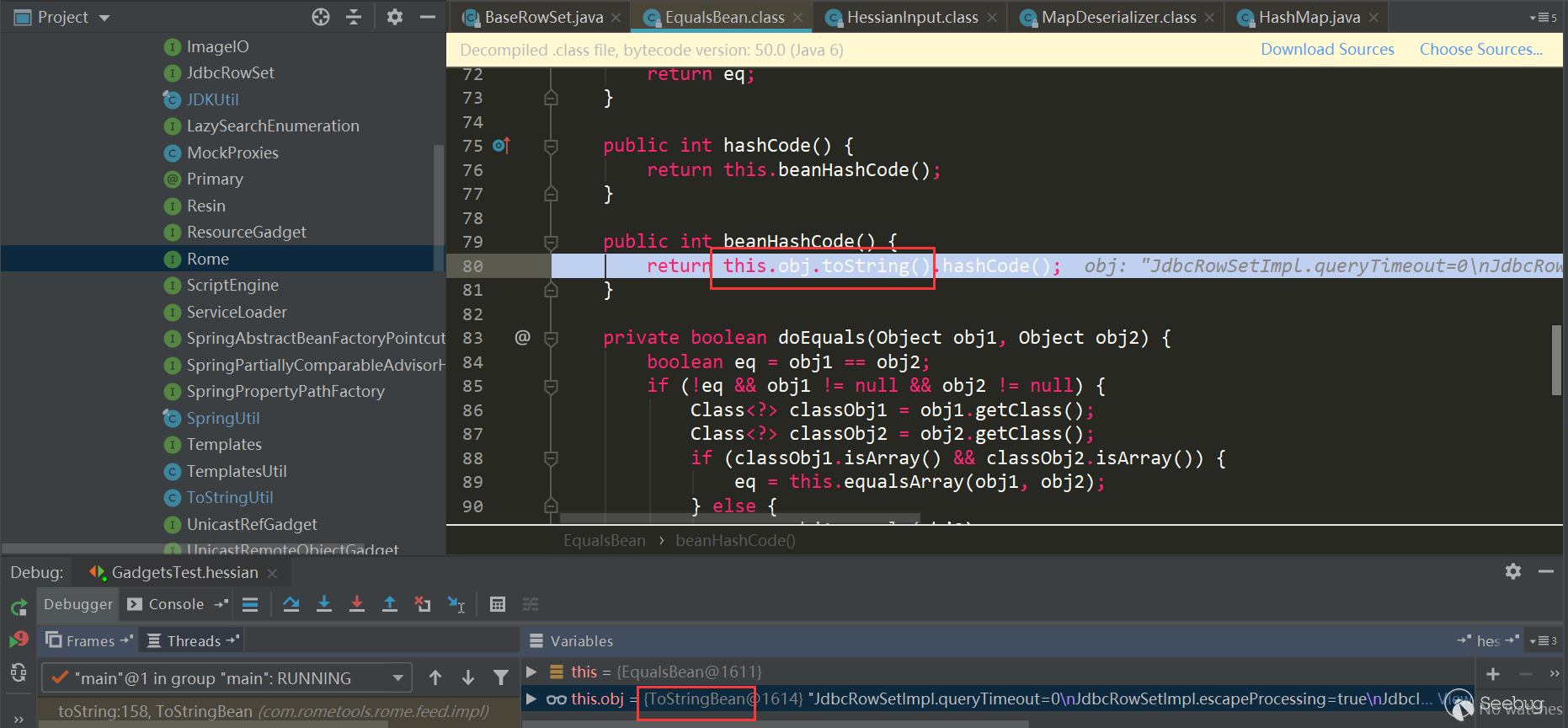
Task: Click the Step Into icon
Action: [324, 604]
